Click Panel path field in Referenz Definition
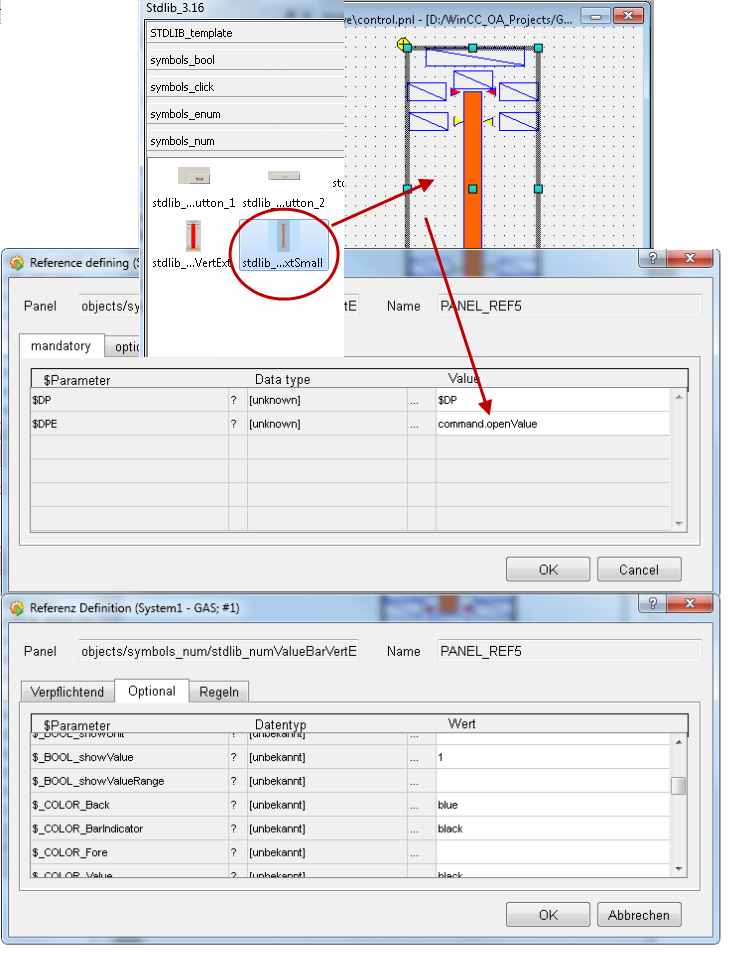The height and width of the screenshot is (955, 750). pyautogui.click(x=219, y=651)
